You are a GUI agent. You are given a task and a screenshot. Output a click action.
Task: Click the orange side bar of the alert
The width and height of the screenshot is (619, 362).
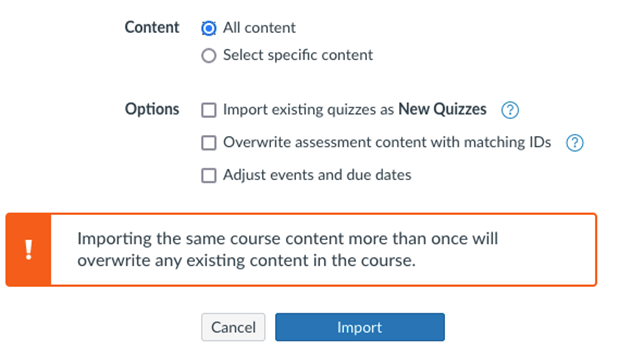click(28, 249)
